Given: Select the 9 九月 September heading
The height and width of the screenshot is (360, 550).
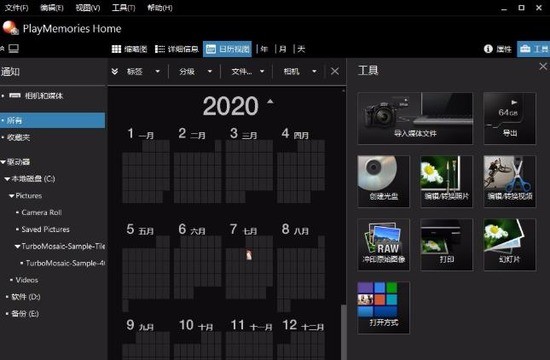Looking at the screenshot, I should [x=140, y=325].
